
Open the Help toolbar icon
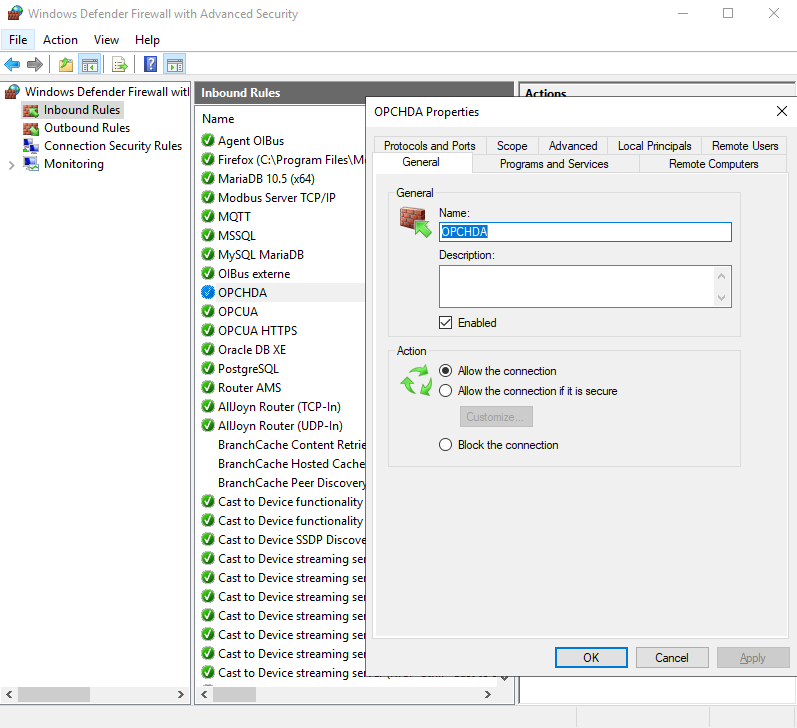(x=150, y=65)
